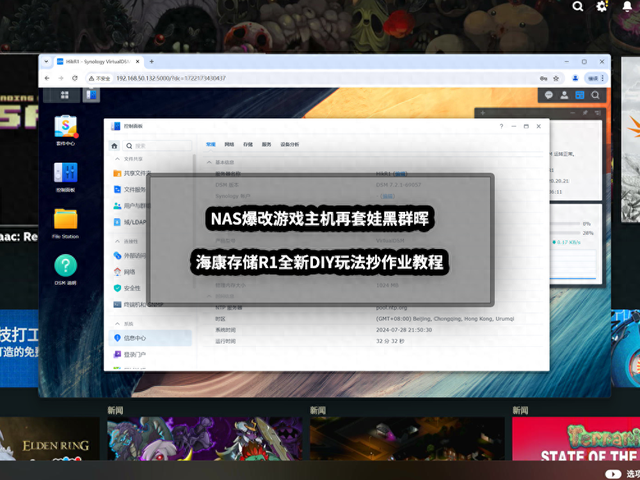Viewport: 640px width, 480px height.
Task: Open DSM notifications chat bubble icon
Action: (x=549, y=95)
